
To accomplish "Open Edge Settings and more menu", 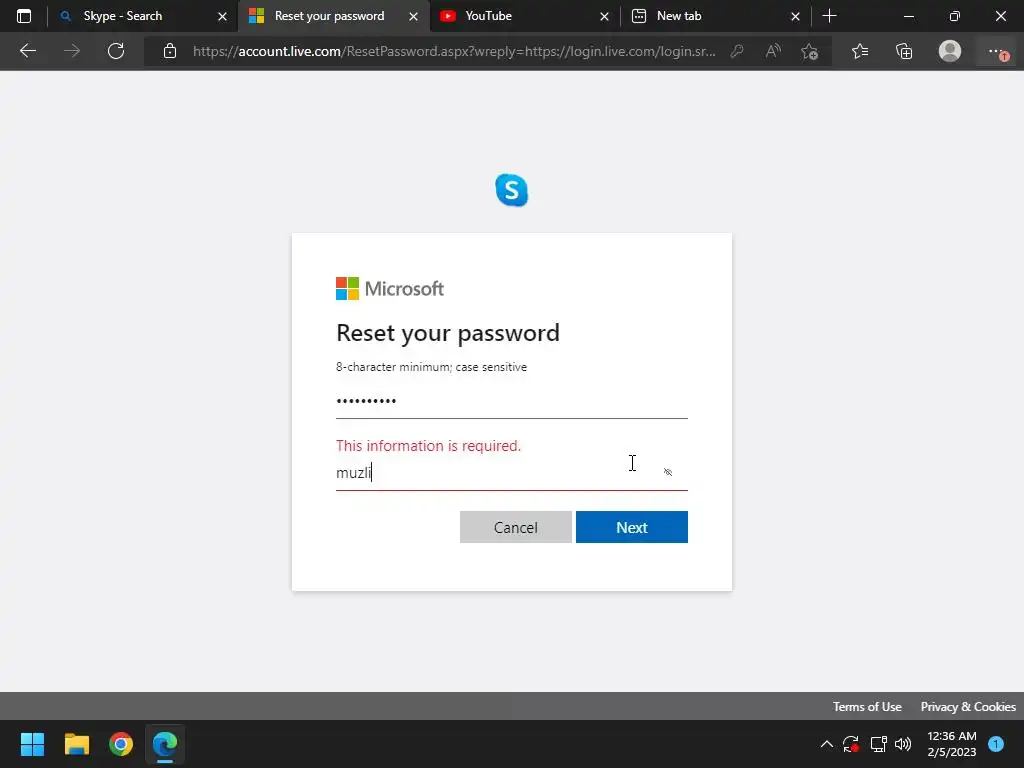I will tap(997, 52).
